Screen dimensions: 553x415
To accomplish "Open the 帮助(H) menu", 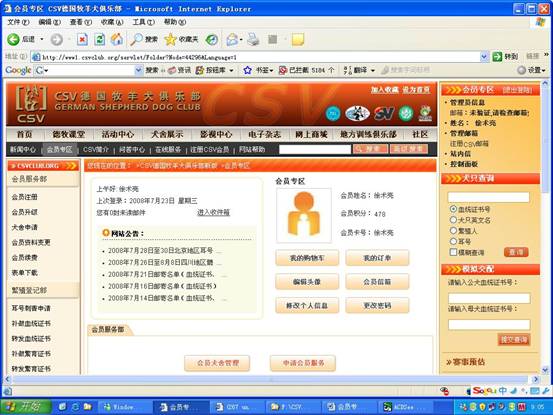I will point(175,22).
